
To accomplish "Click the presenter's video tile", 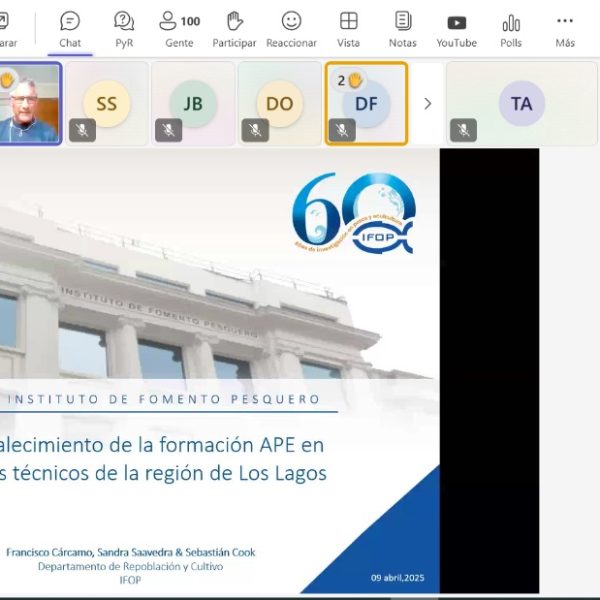I will click(30, 104).
